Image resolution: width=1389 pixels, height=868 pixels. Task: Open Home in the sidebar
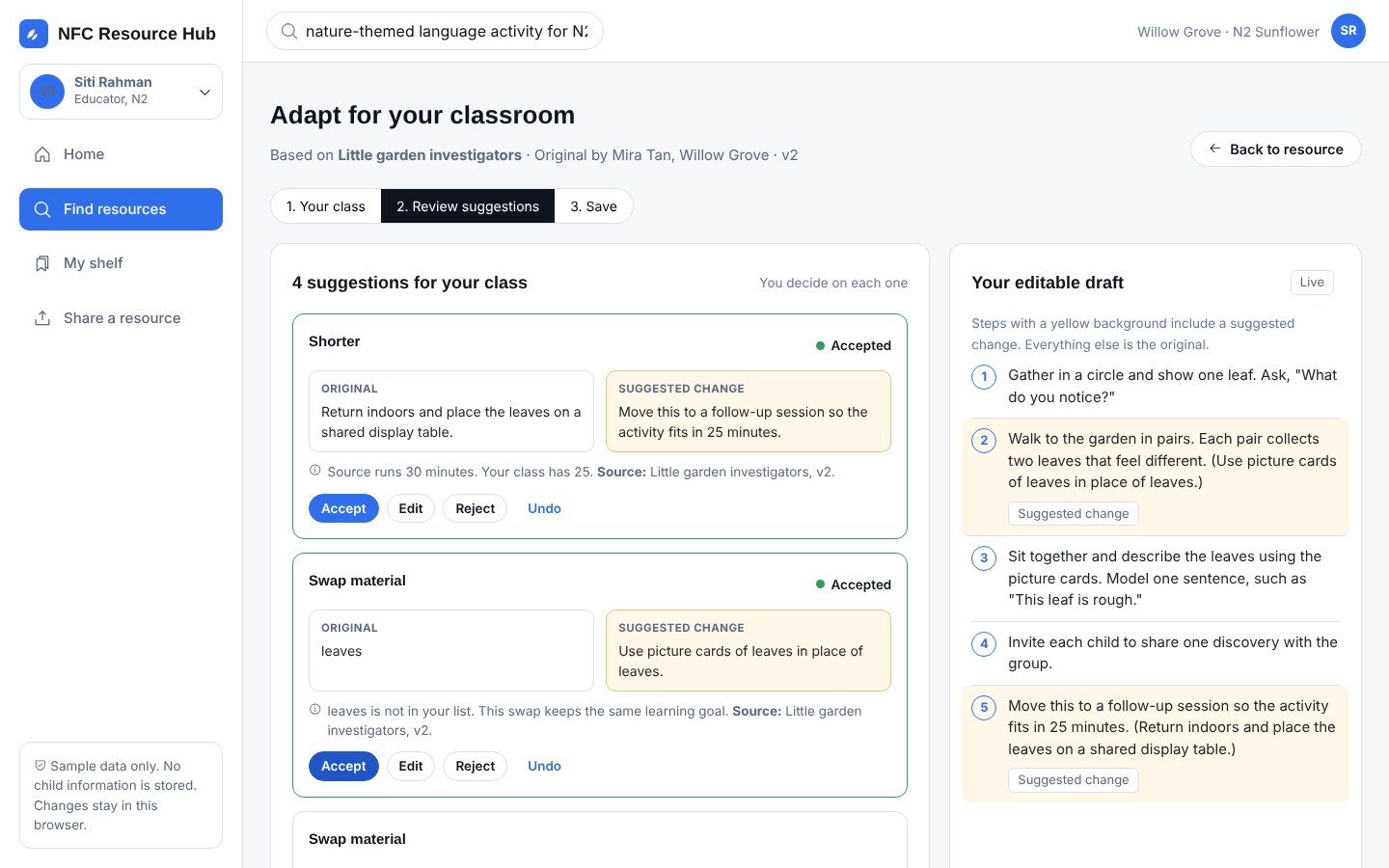121,154
